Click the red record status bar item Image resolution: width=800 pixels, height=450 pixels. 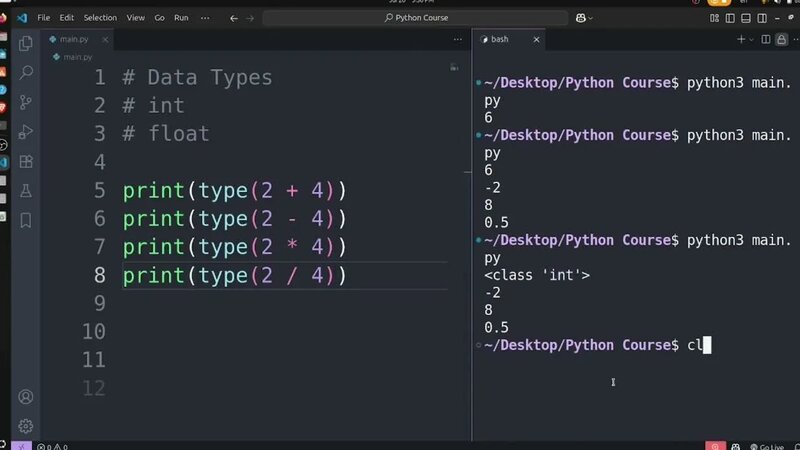click(715, 446)
